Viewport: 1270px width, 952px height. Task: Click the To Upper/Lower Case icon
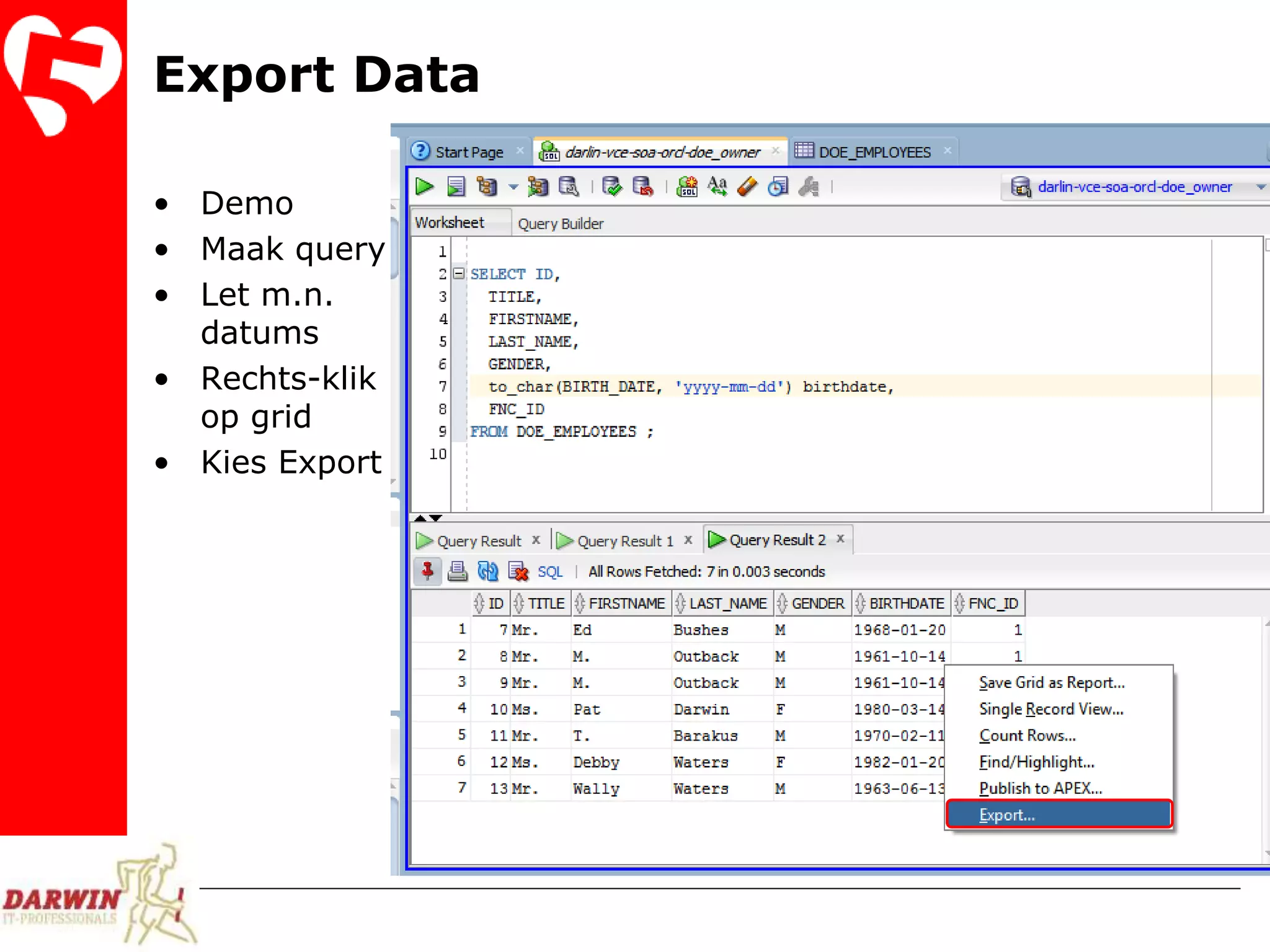pos(717,187)
